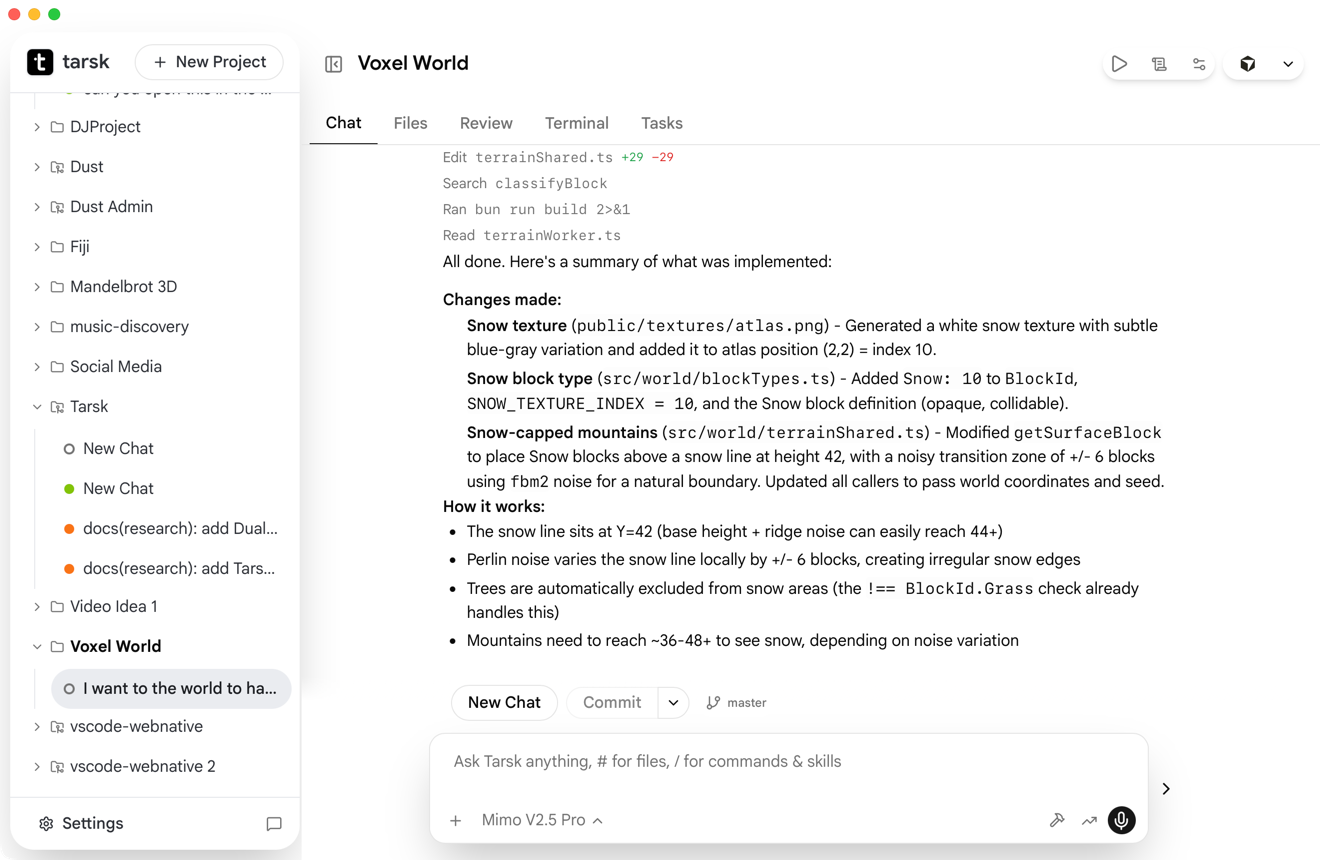Start voice input with the microphone icon
This screenshot has height=860, width=1320.
pos(1121,820)
